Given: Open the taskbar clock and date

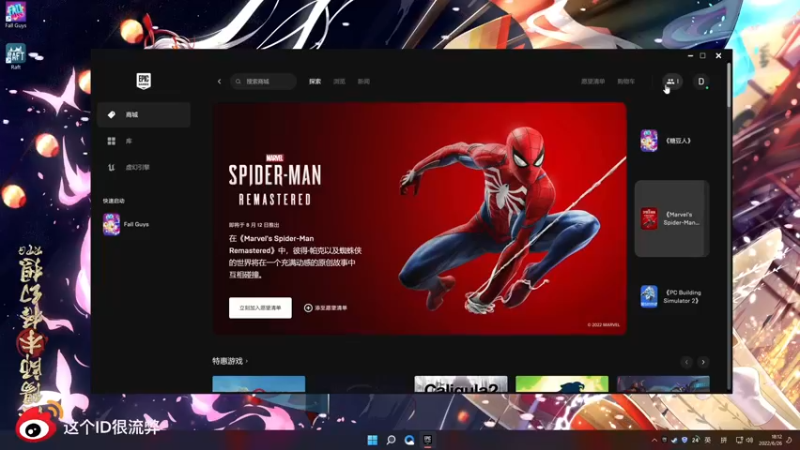Looking at the screenshot, I should (x=770, y=440).
